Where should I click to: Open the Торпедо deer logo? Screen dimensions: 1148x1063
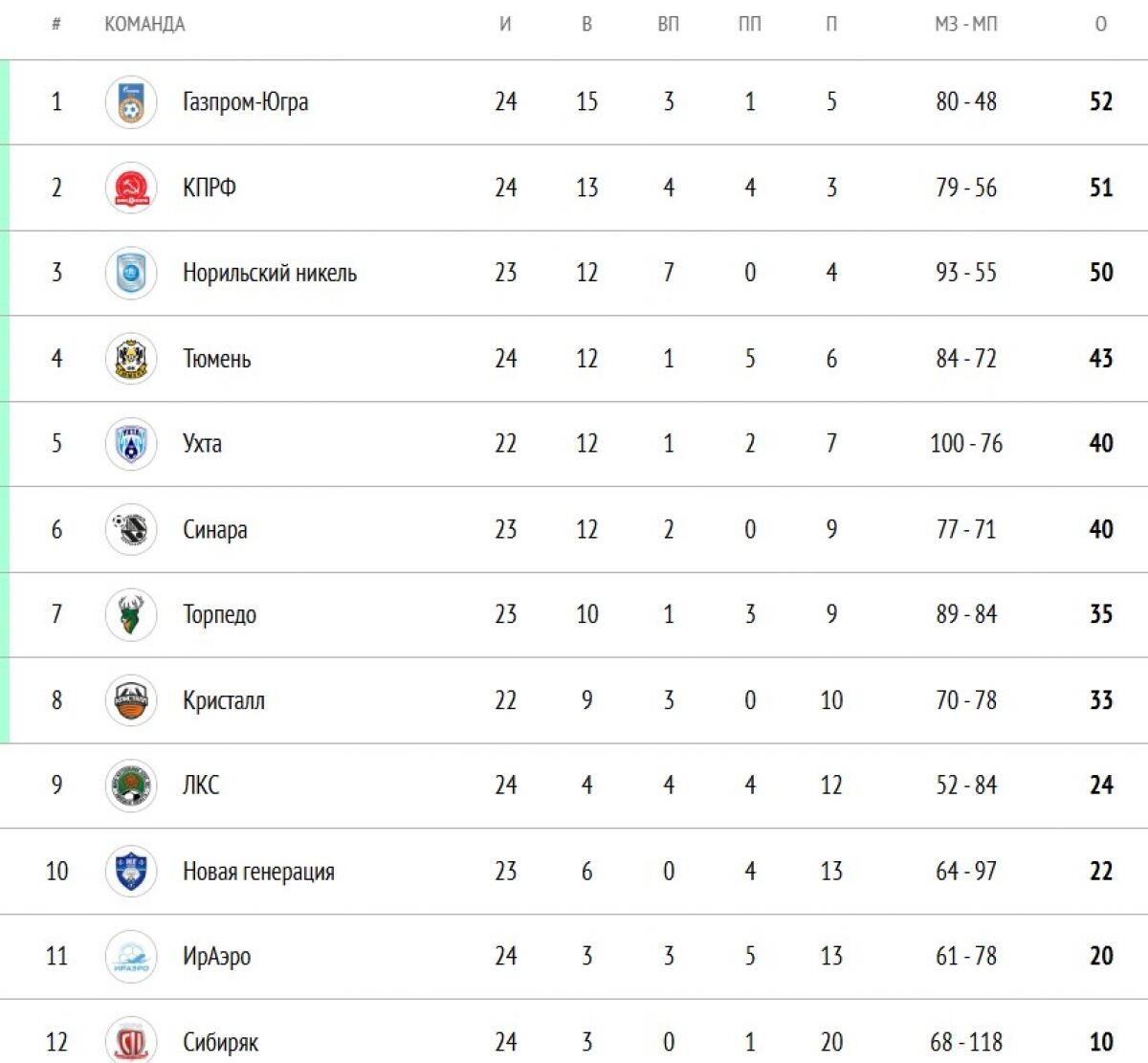131,614
